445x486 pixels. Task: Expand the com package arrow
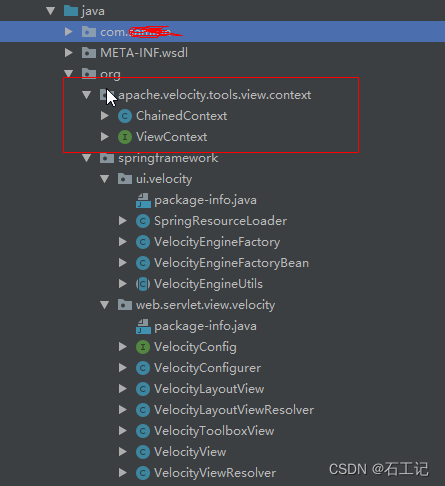click(x=69, y=32)
